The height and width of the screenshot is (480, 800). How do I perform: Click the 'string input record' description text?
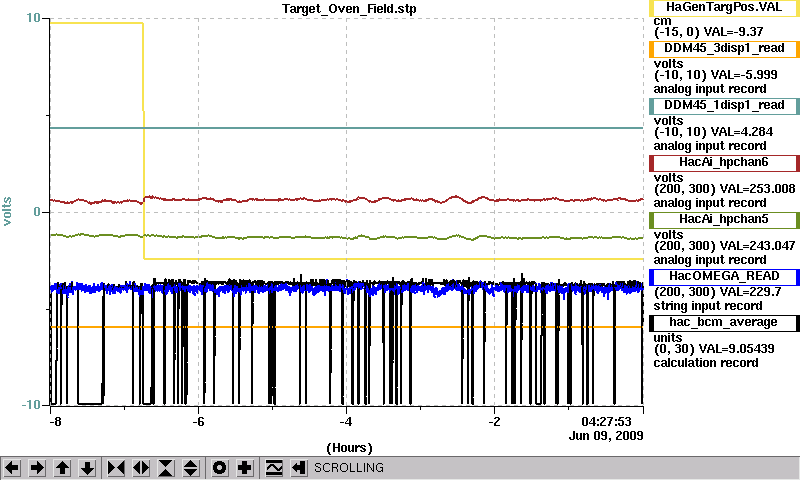point(708,306)
